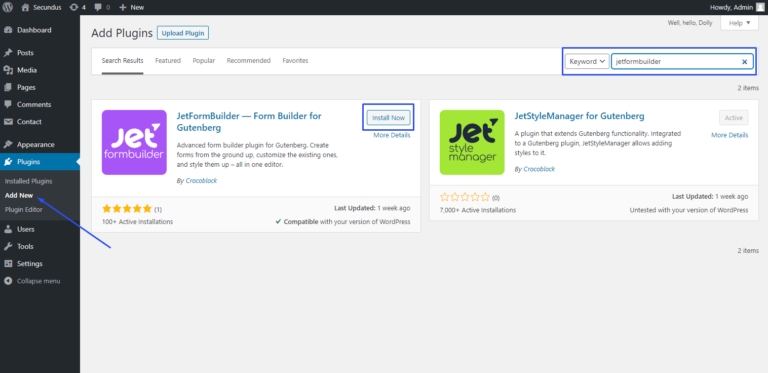Image resolution: width=768 pixels, height=373 pixels.
Task: Open the Plugin Editor submenu
Action: (x=24, y=210)
